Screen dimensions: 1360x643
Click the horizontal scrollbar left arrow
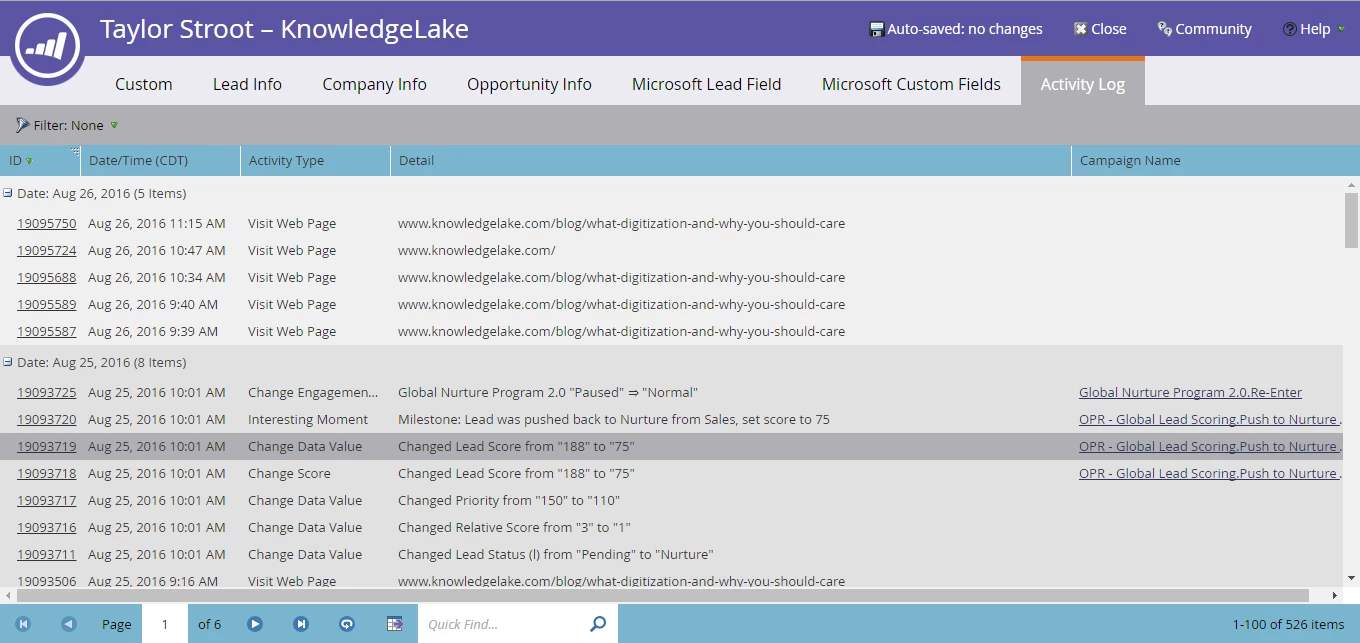coord(7,595)
